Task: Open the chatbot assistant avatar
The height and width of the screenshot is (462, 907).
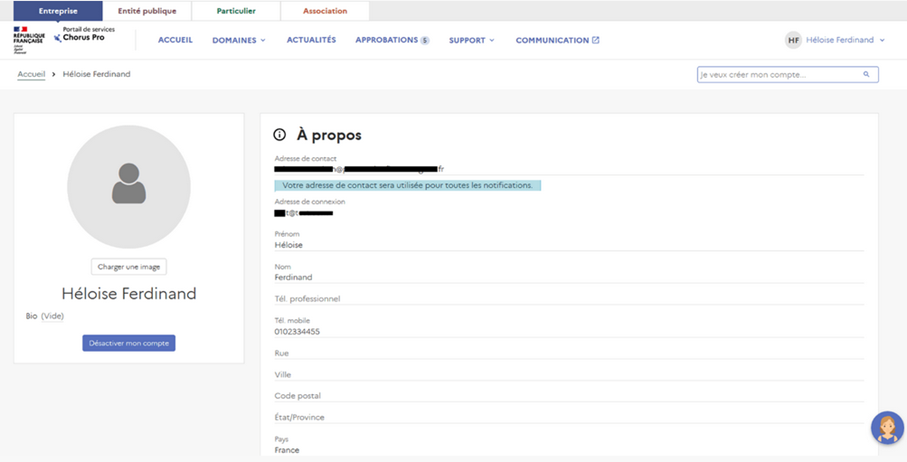Action: tap(886, 427)
